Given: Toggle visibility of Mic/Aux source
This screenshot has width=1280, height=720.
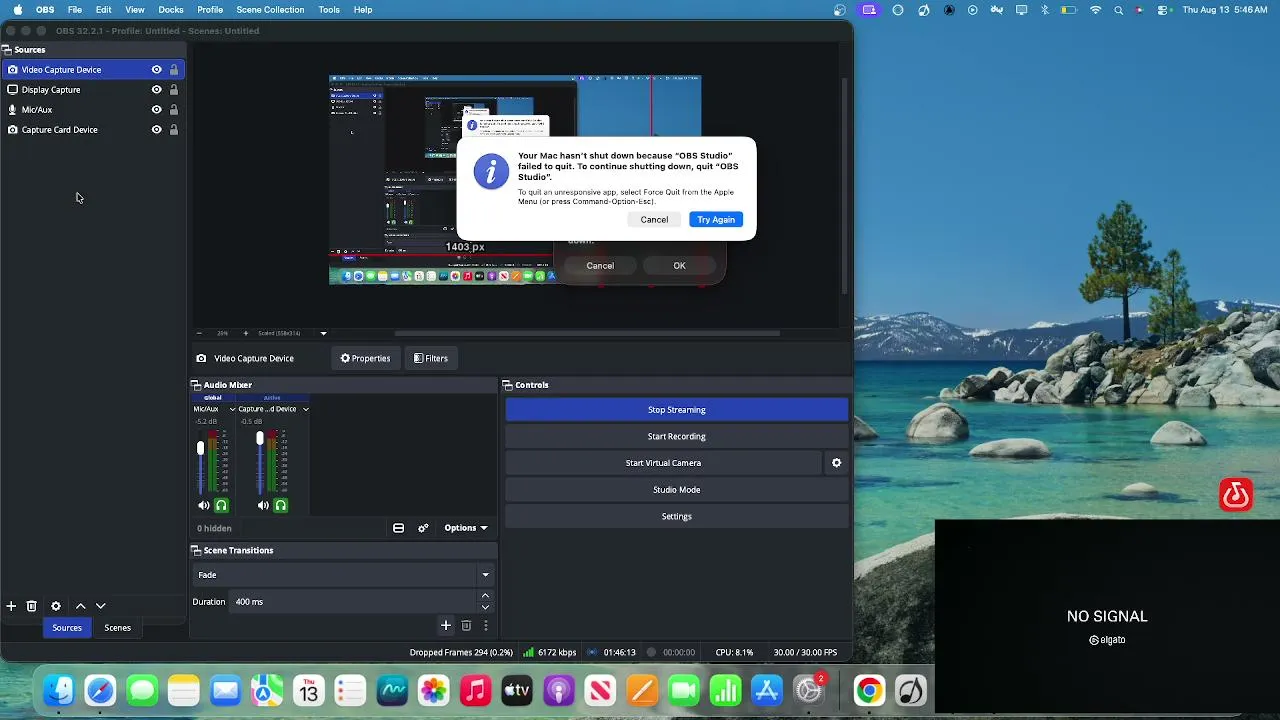Looking at the screenshot, I should pos(156,110).
